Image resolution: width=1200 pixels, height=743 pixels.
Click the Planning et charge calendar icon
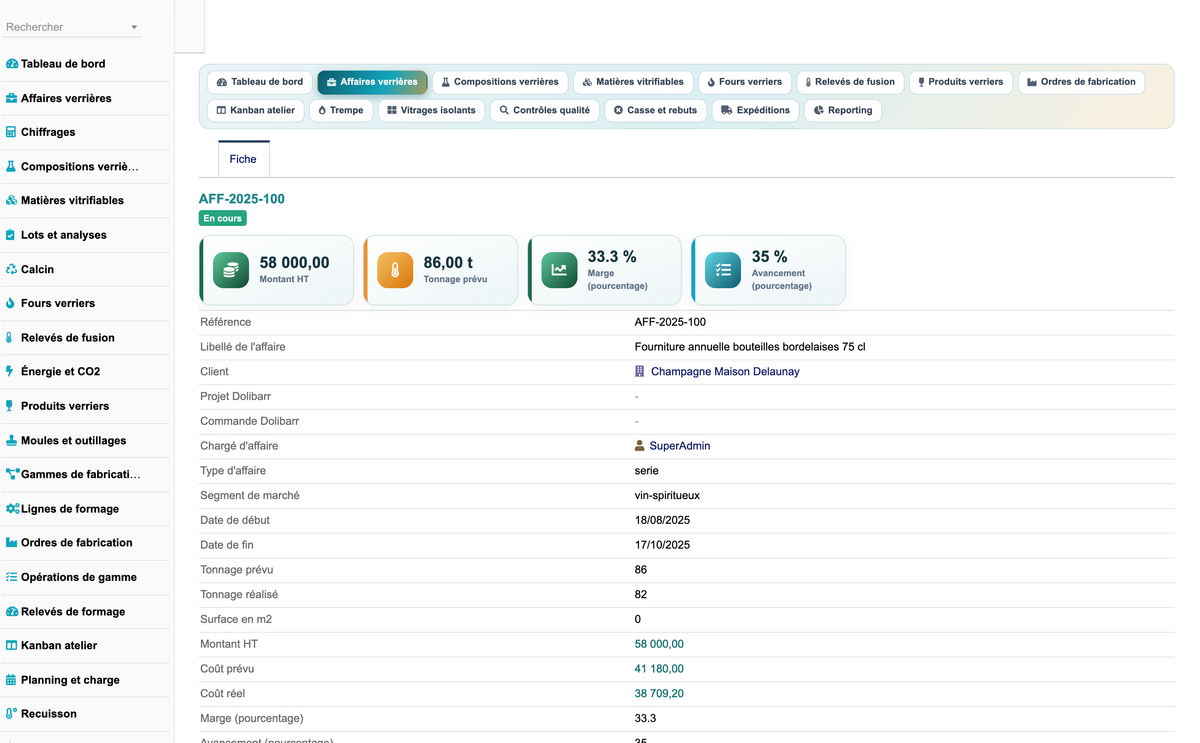12,680
